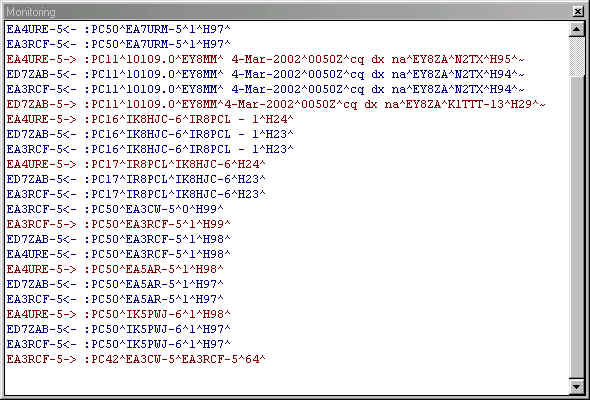Click the vertical scrollbar thumb
590x400 pixels.
[577, 56]
